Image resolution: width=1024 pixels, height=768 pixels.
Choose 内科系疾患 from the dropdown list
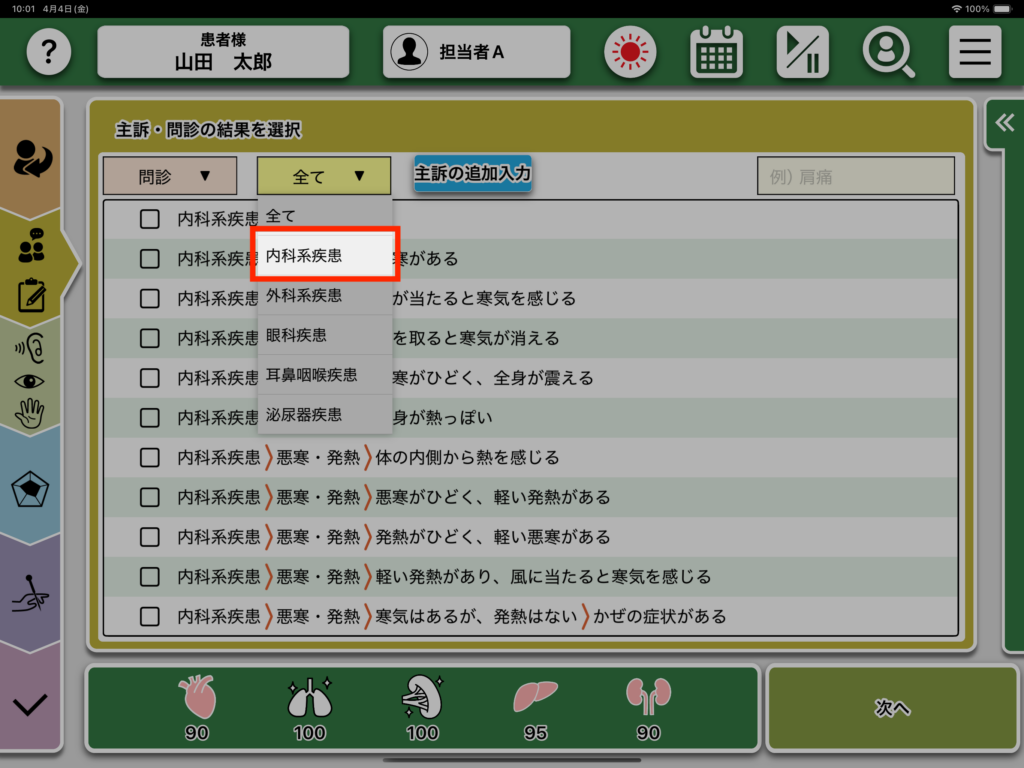tap(326, 255)
